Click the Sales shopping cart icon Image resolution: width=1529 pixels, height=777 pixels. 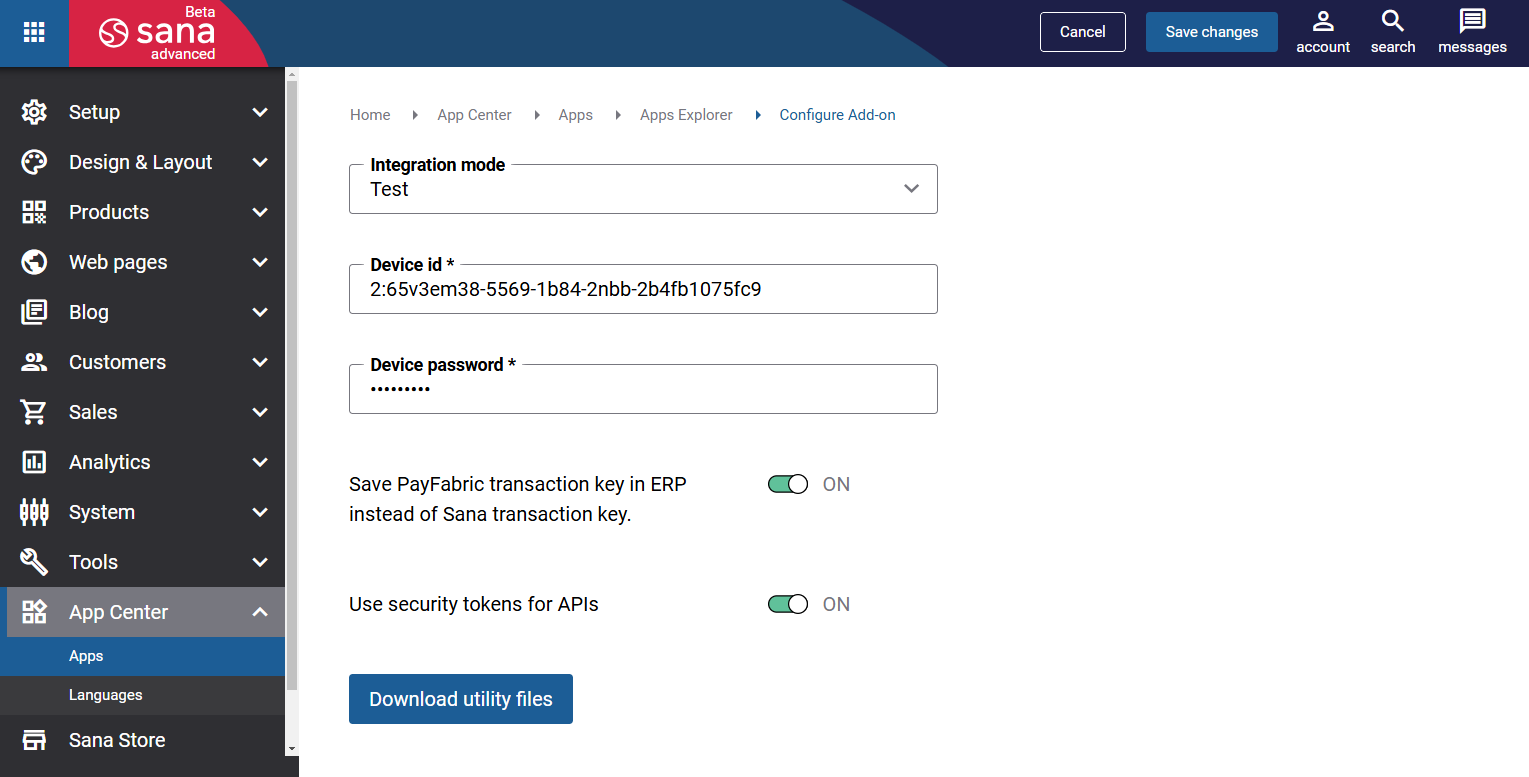click(x=34, y=412)
